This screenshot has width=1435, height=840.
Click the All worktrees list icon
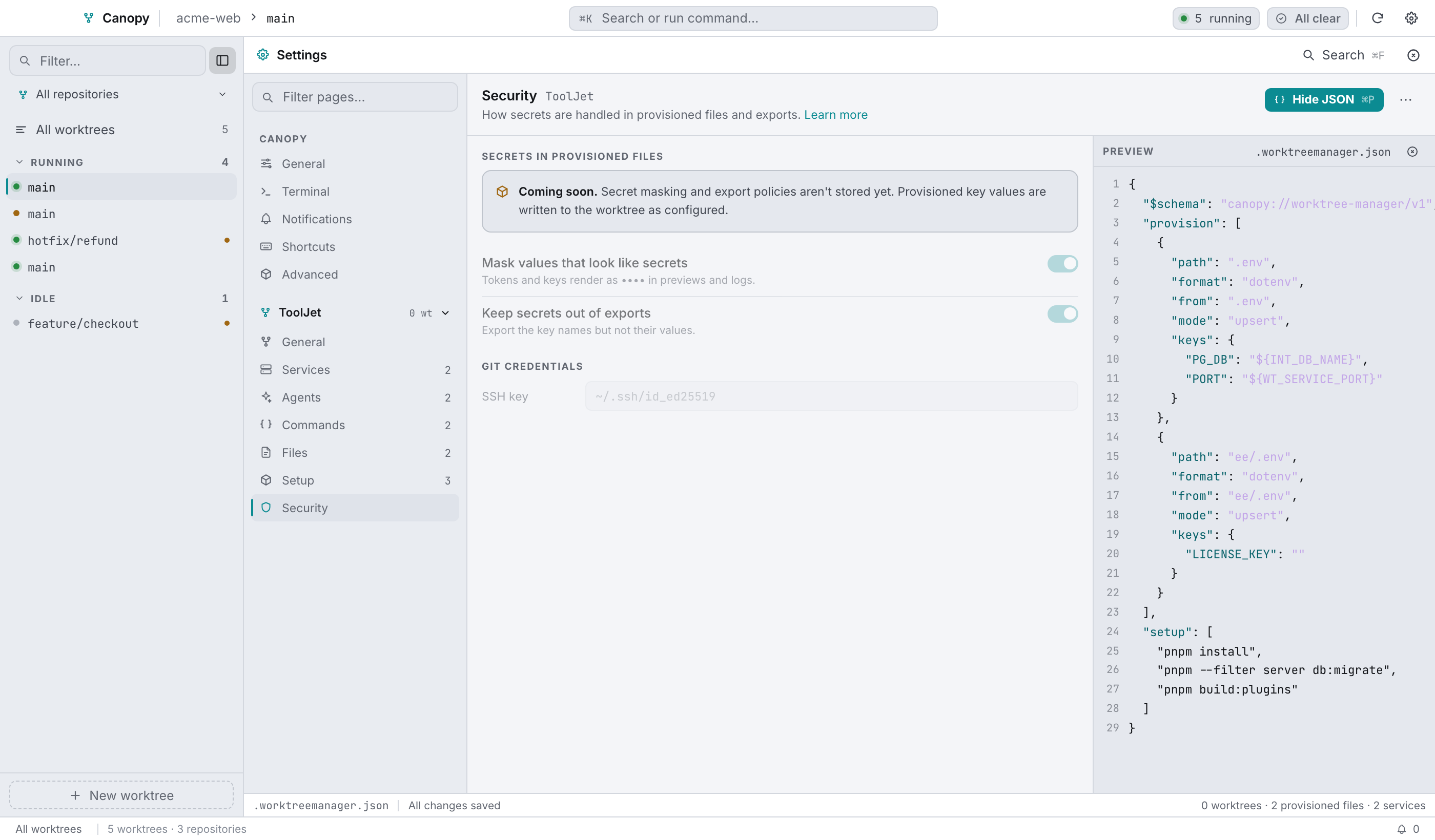(x=20, y=130)
